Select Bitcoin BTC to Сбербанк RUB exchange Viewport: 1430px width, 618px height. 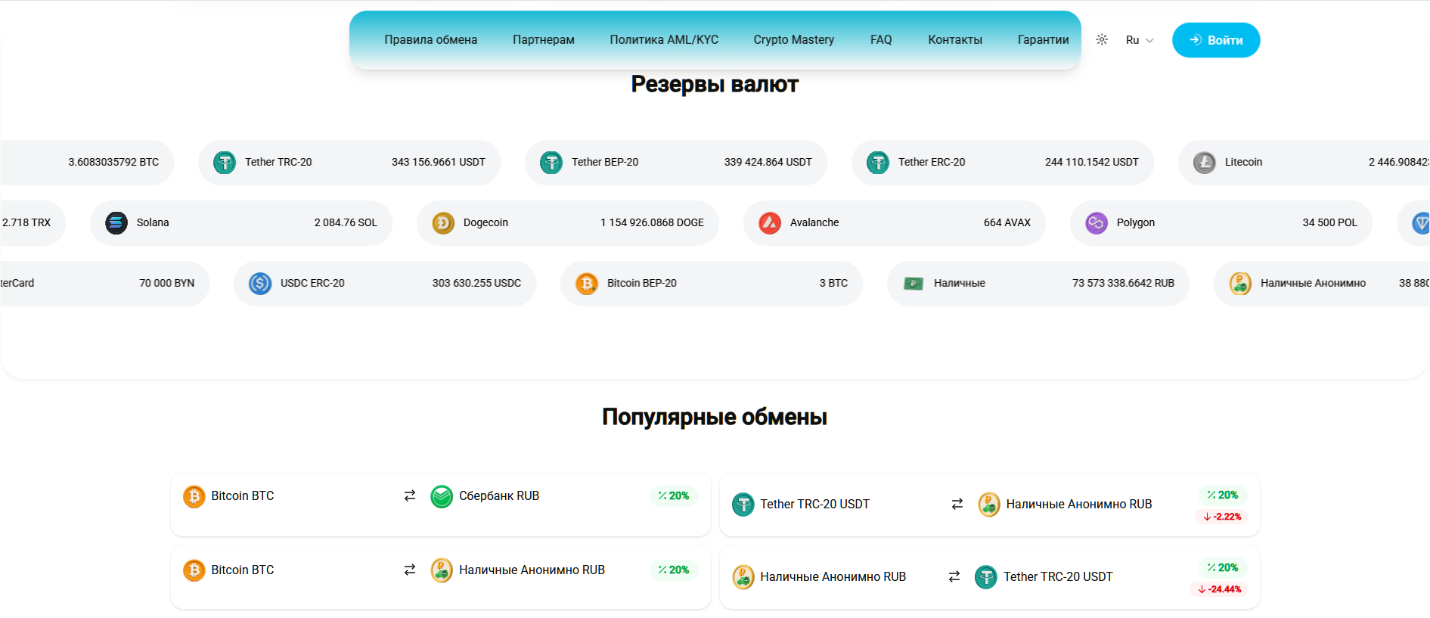pos(440,504)
